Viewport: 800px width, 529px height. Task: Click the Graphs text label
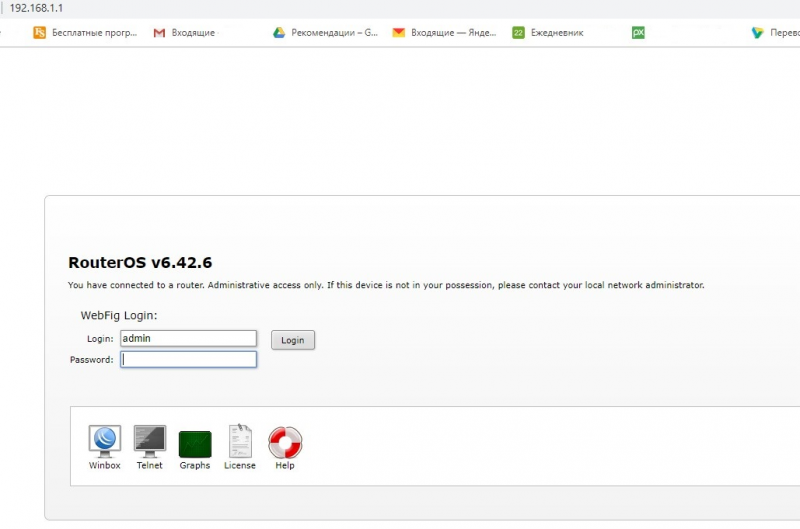point(195,465)
